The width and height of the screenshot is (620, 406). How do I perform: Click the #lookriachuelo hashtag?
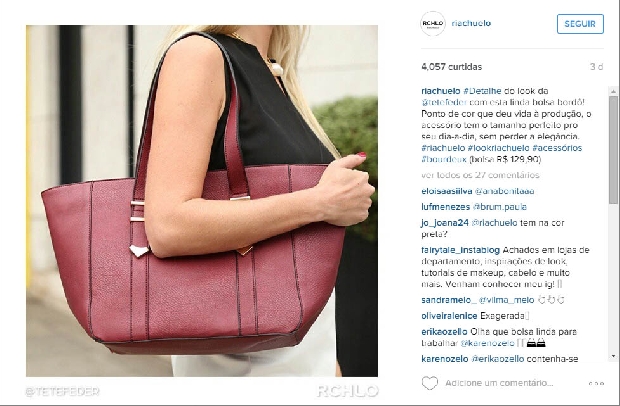pos(498,148)
